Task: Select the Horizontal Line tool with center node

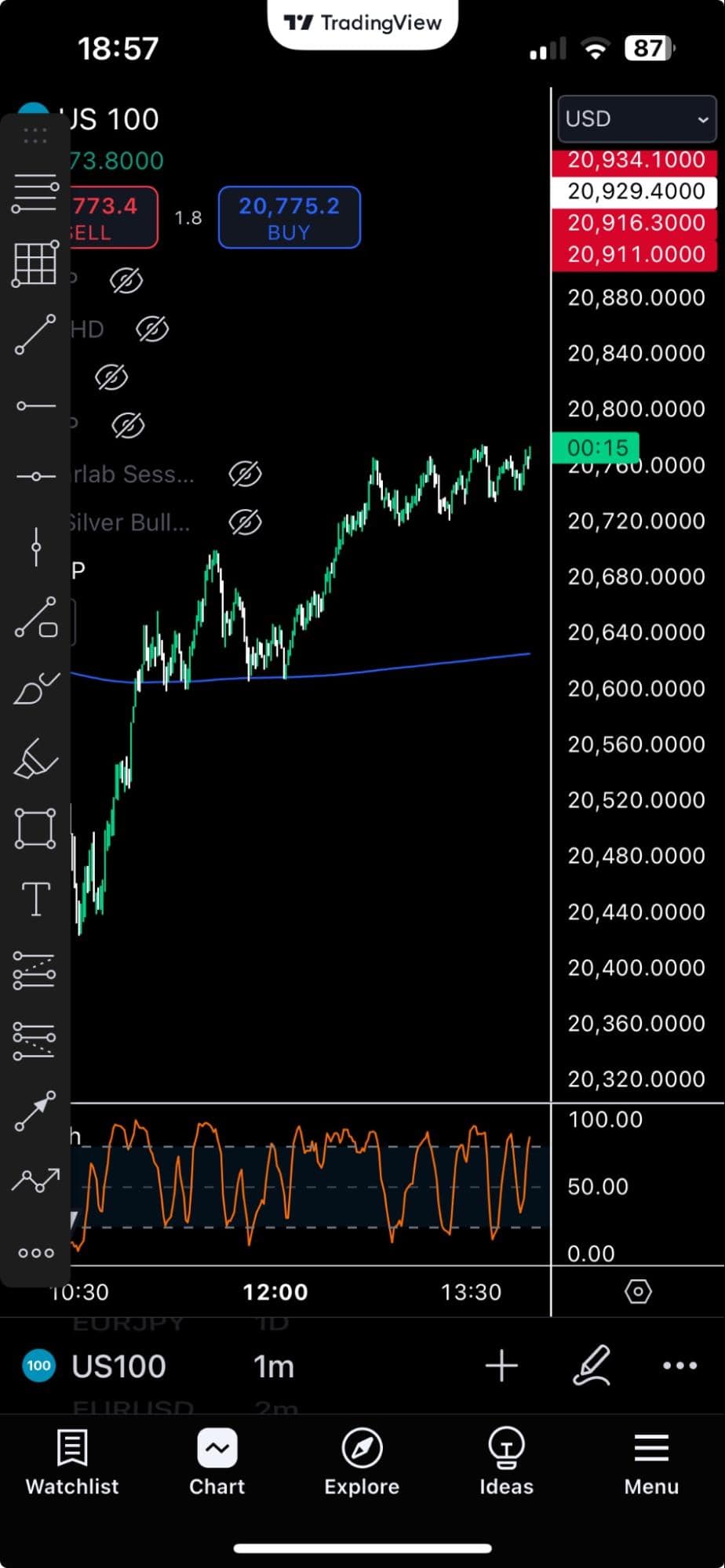Action: pyautogui.click(x=35, y=476)
